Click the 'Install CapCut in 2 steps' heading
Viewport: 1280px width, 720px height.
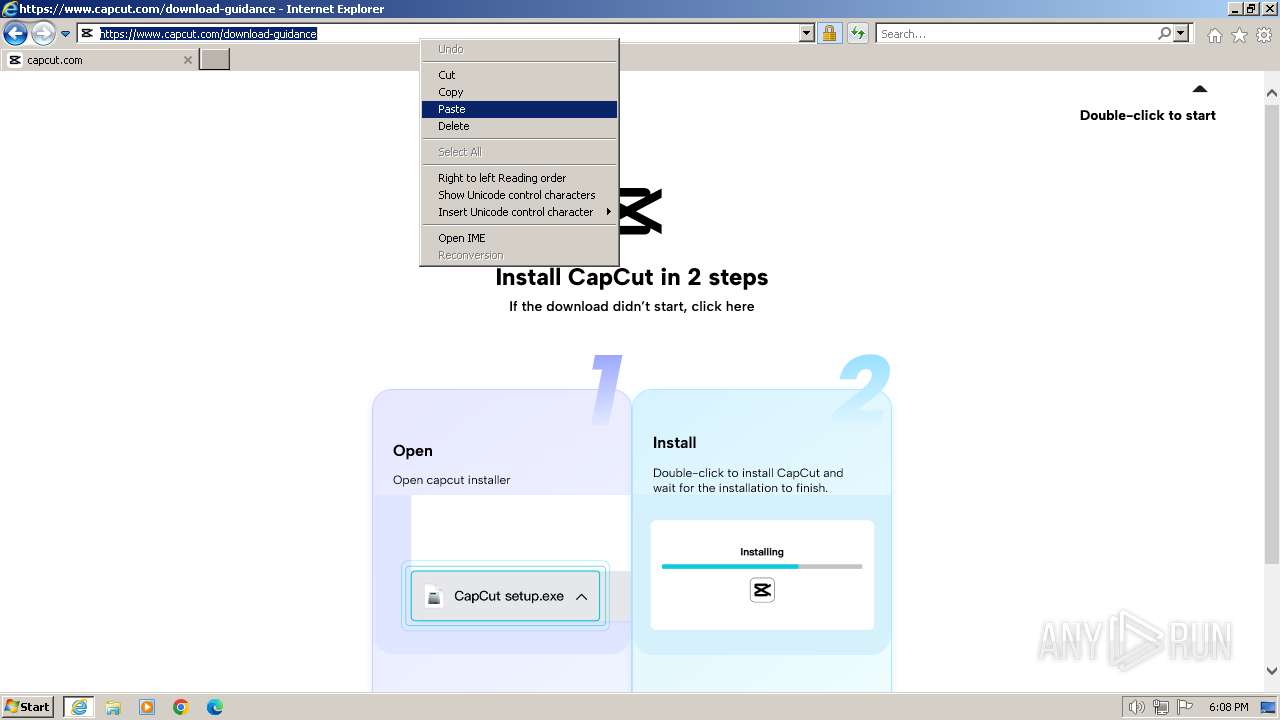[632, 277]
